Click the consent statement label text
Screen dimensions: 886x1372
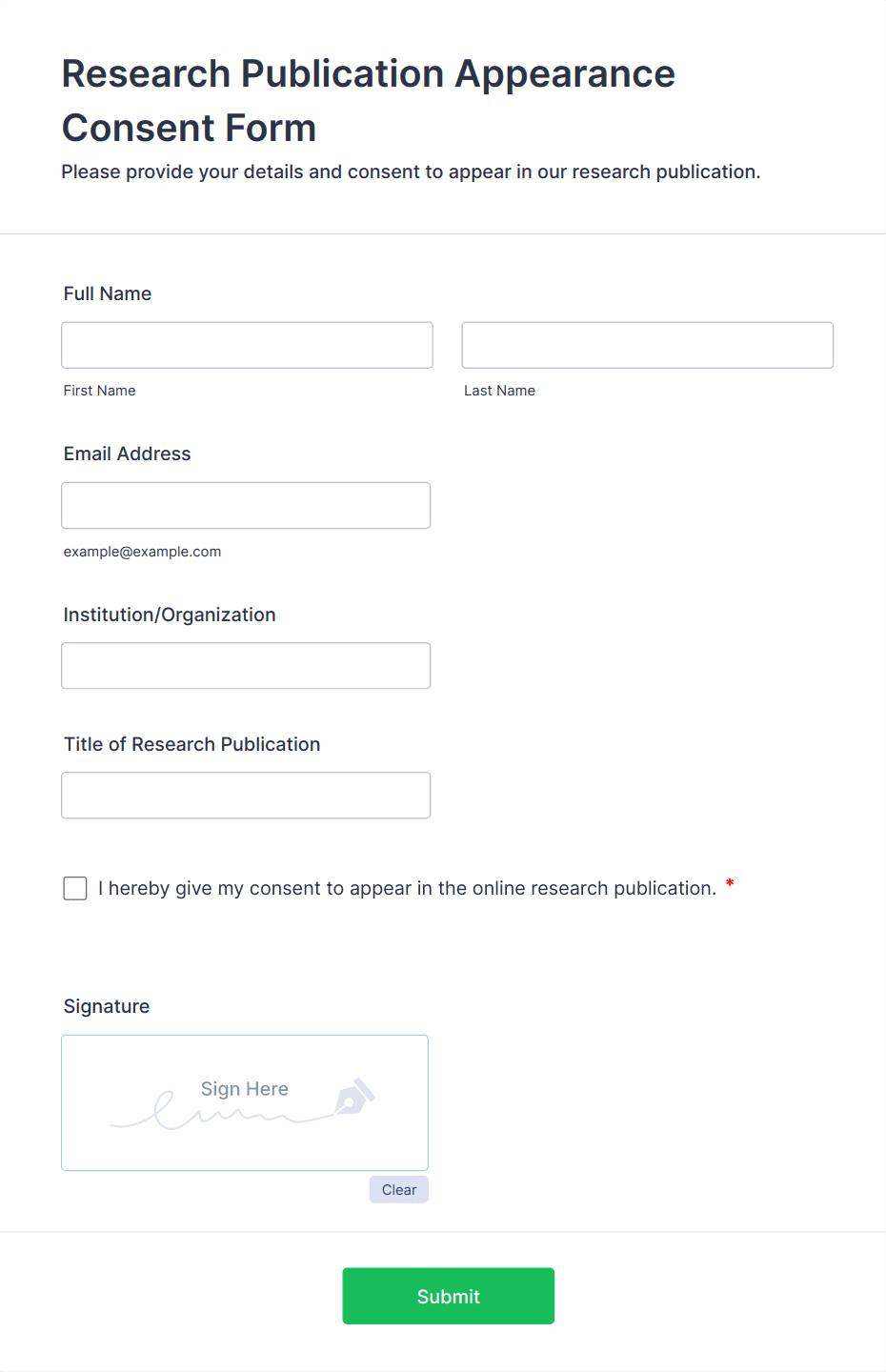tap(407, 888)
